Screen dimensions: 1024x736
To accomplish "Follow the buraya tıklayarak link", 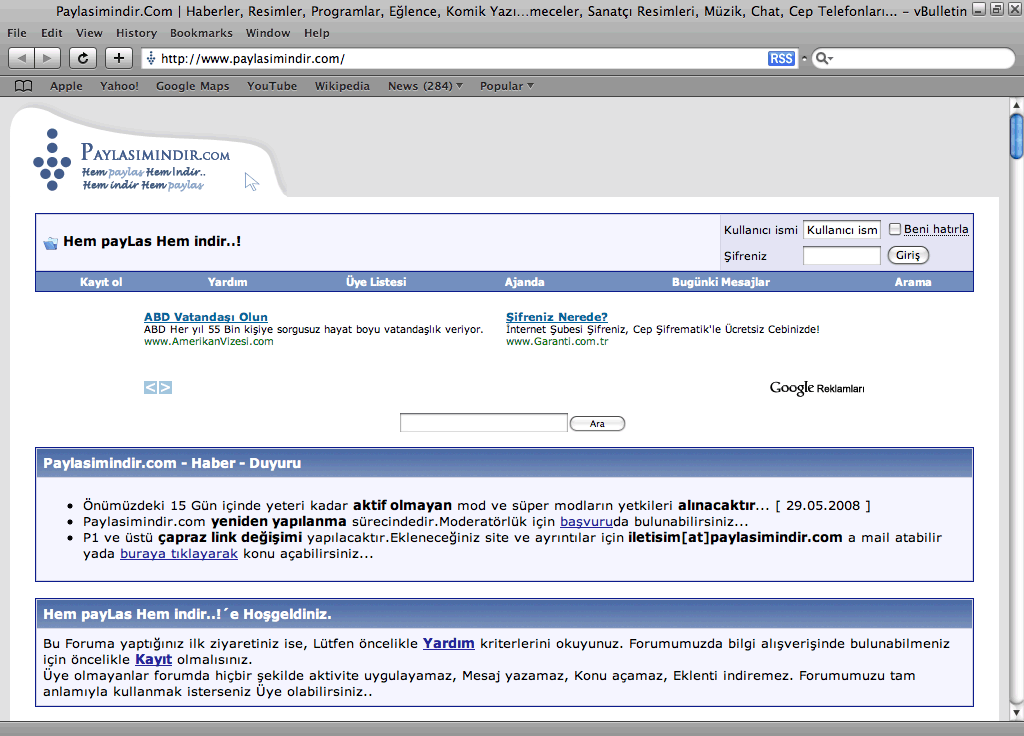I will [x=179, y=554].
